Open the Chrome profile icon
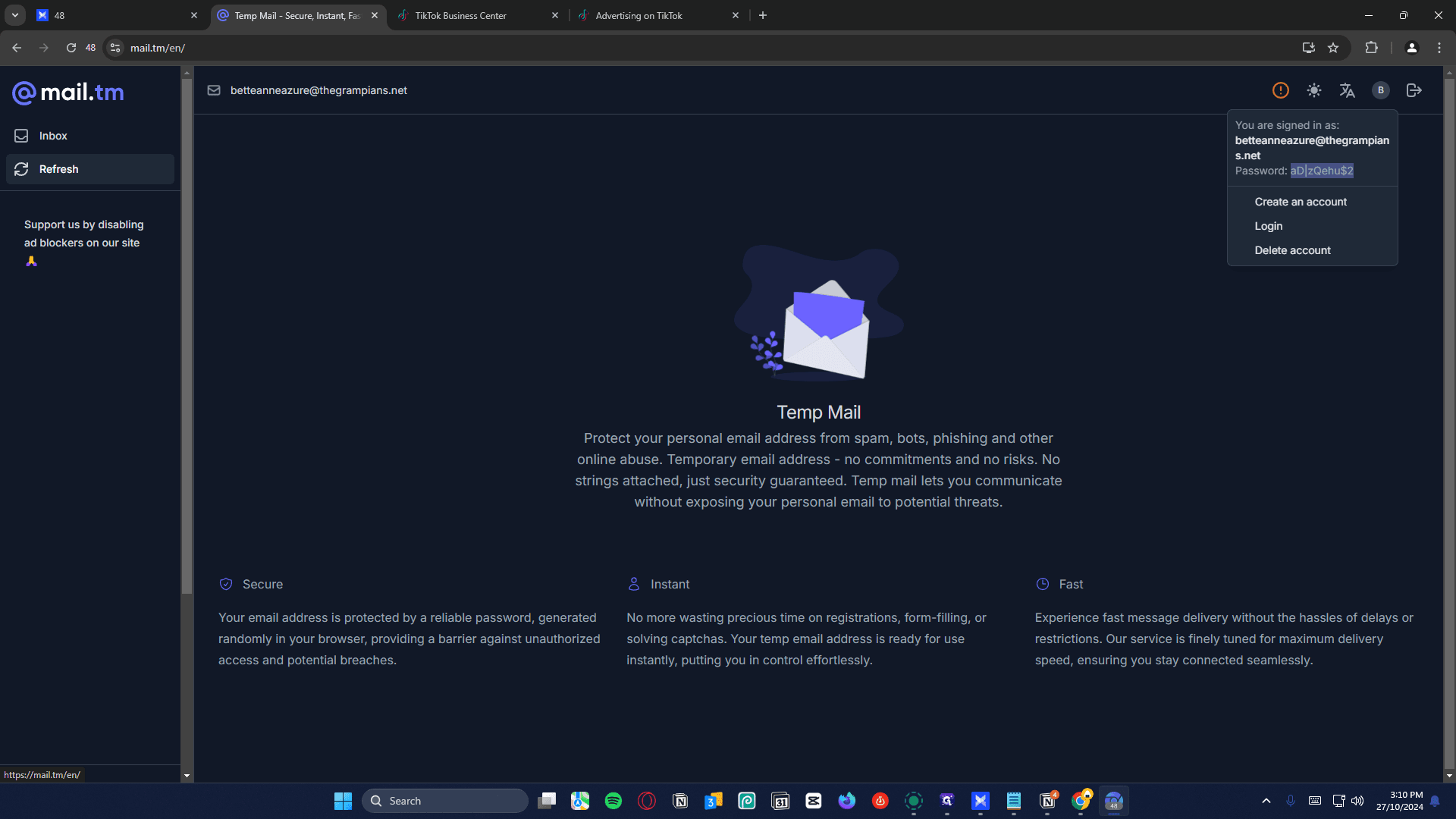This screenshot has width=1456, height=819. pyautogui.click(x=1412, y=48)
